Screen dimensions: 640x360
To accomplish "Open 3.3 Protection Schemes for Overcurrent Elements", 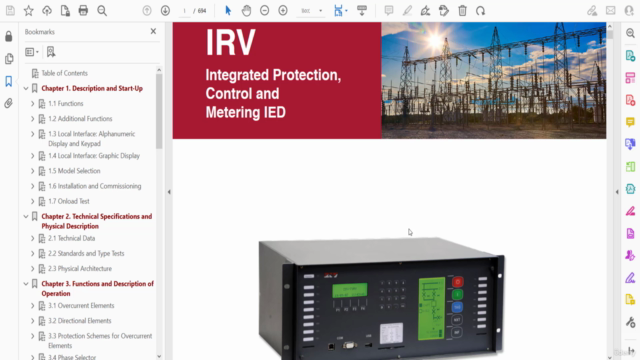I will pos(100,341).
